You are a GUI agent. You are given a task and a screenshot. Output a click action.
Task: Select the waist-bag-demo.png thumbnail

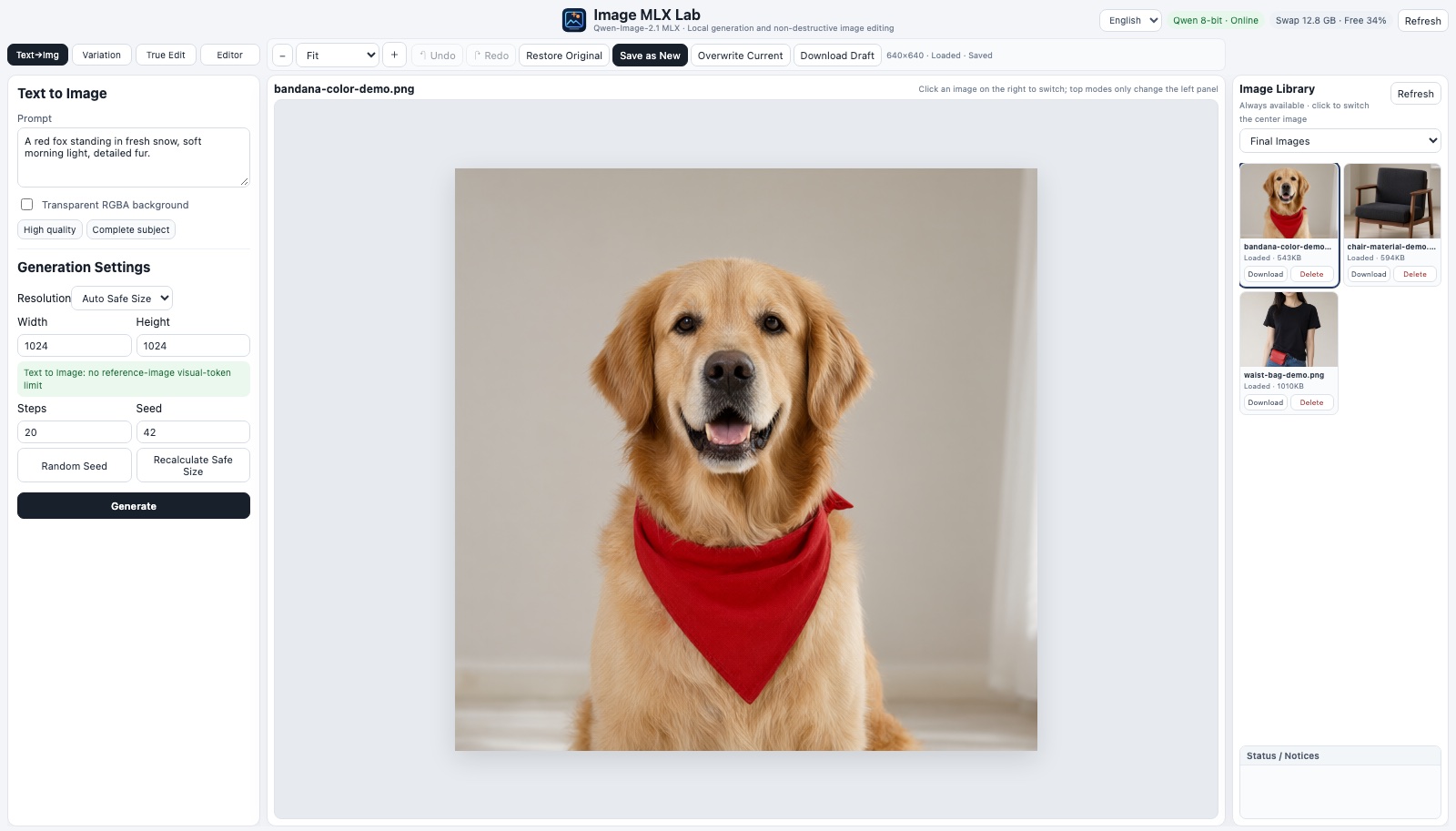tap(1289, 329)
